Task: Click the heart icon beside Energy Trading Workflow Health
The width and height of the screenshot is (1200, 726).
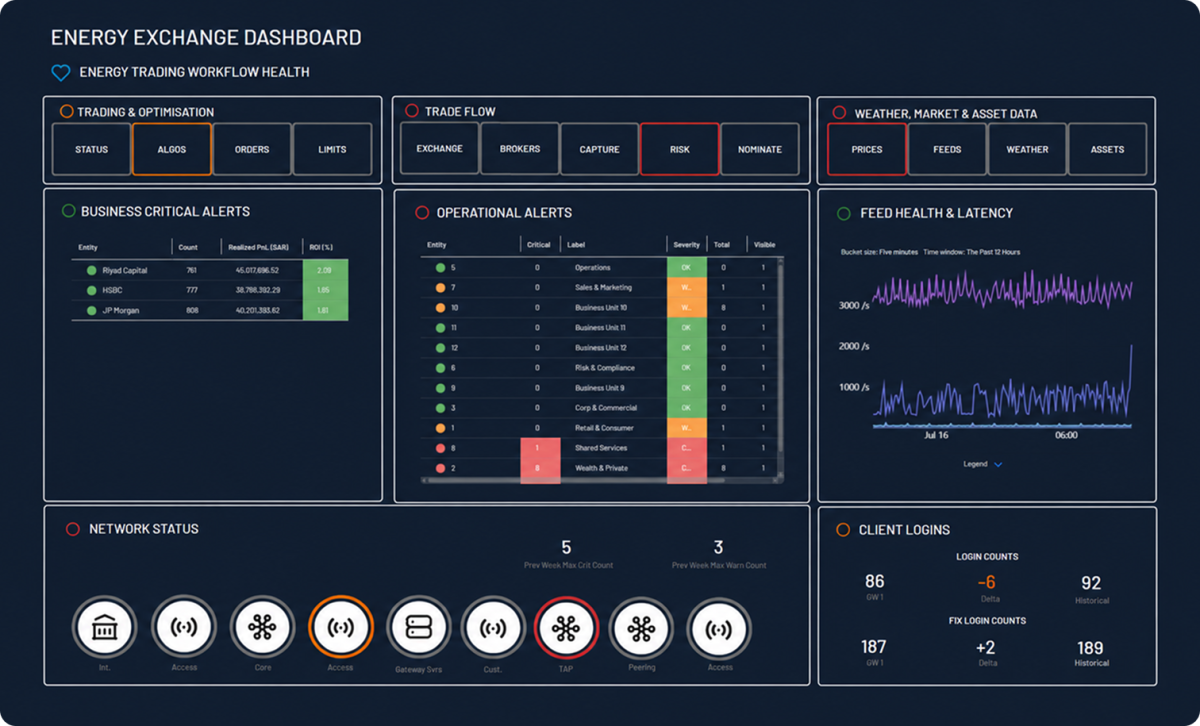Action: 61,72
